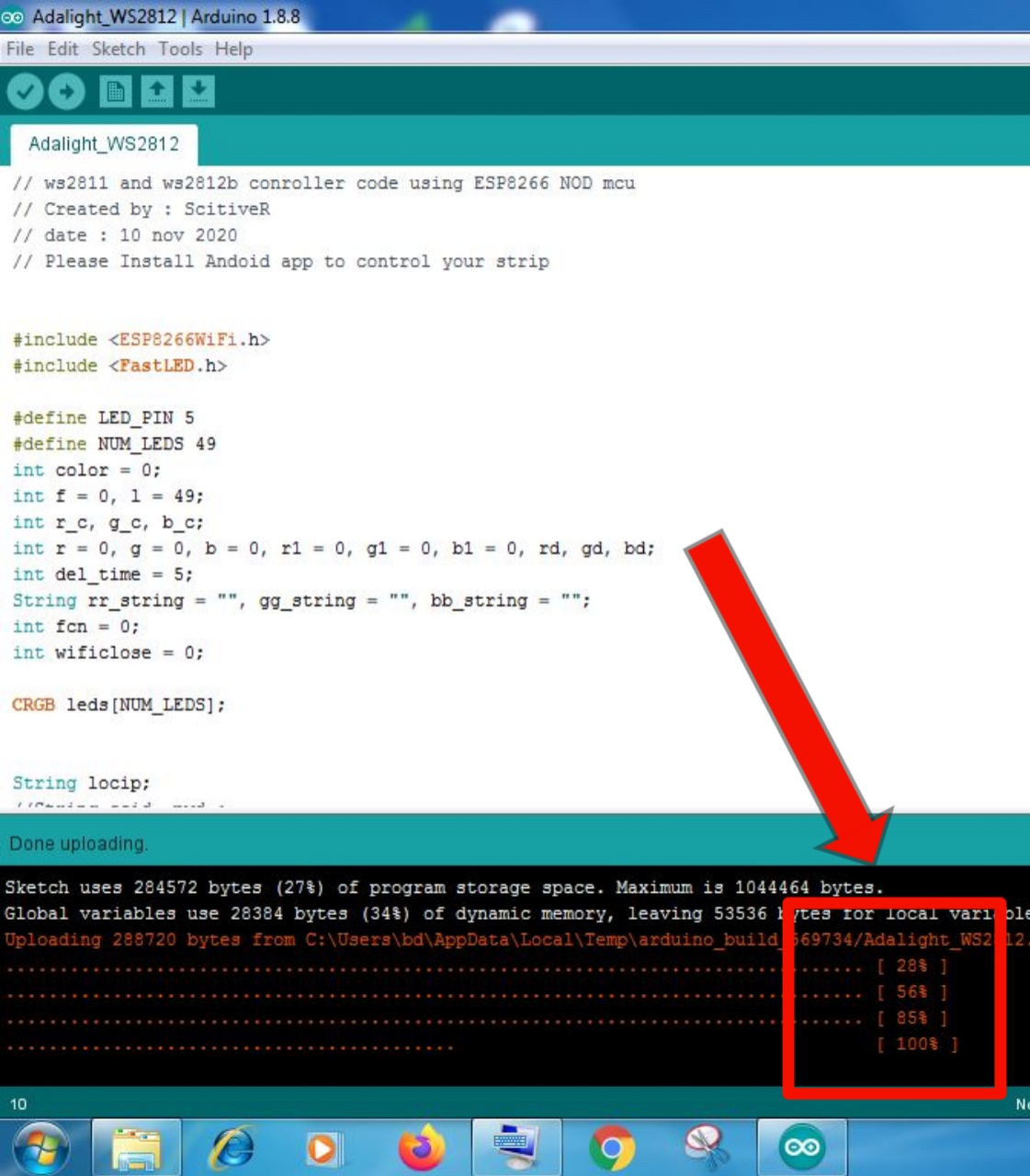Screen dimensions: 1030x1176
Task: Click the 'int color = 0;' line
Action: click(87, 470)
